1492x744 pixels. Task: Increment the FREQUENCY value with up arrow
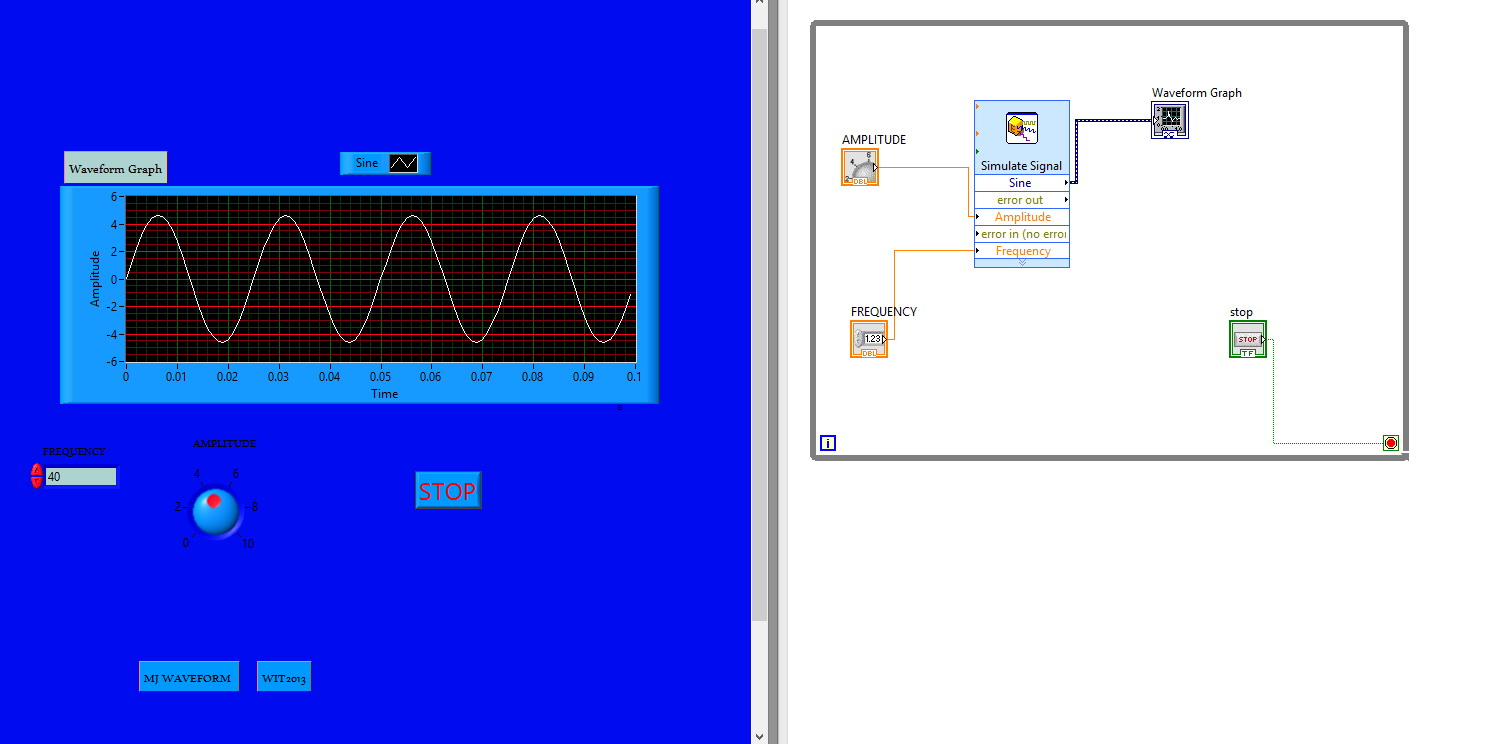(x=37, y=470)
